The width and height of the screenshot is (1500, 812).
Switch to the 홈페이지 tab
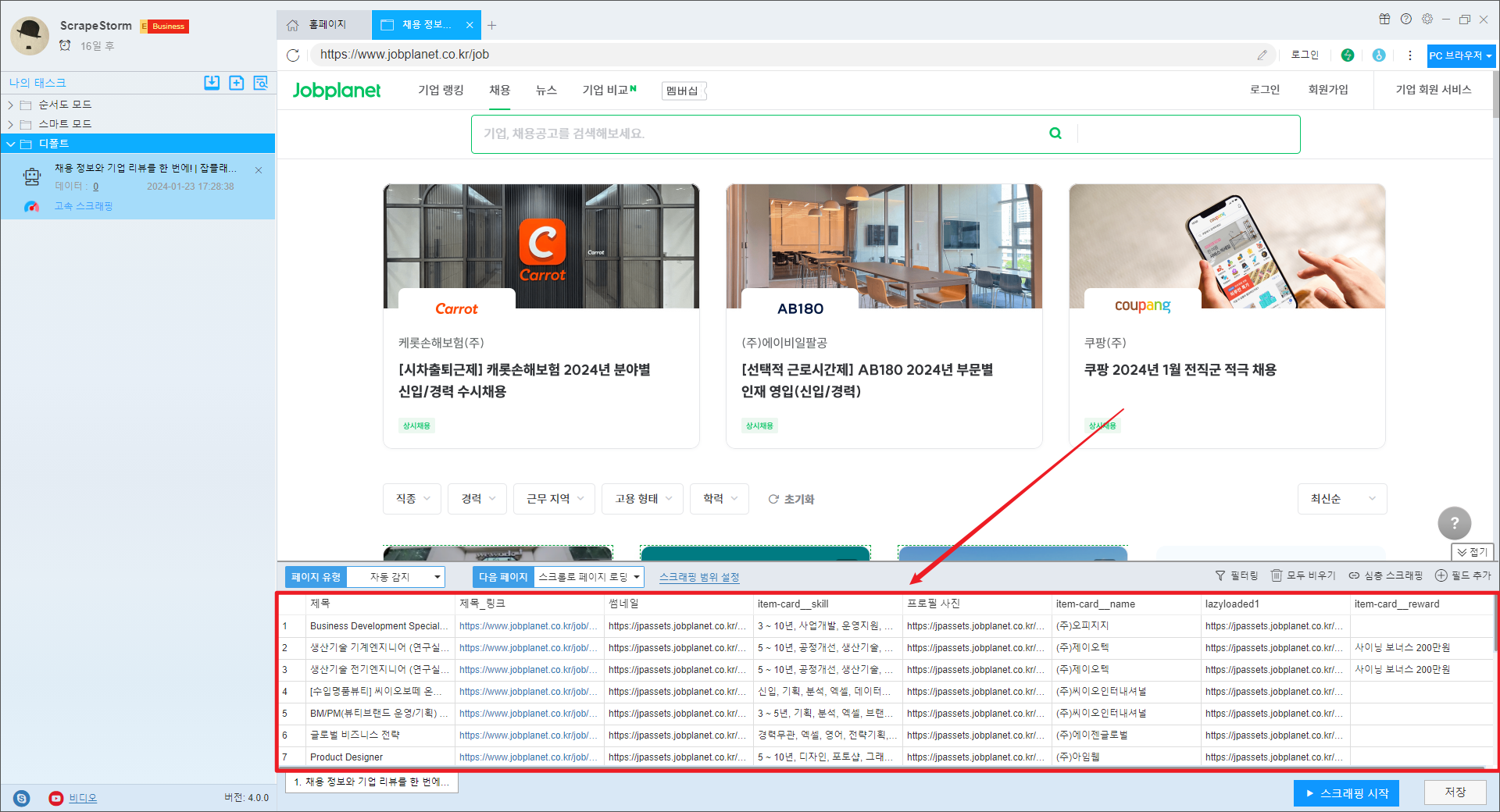[x=323, y=25]
